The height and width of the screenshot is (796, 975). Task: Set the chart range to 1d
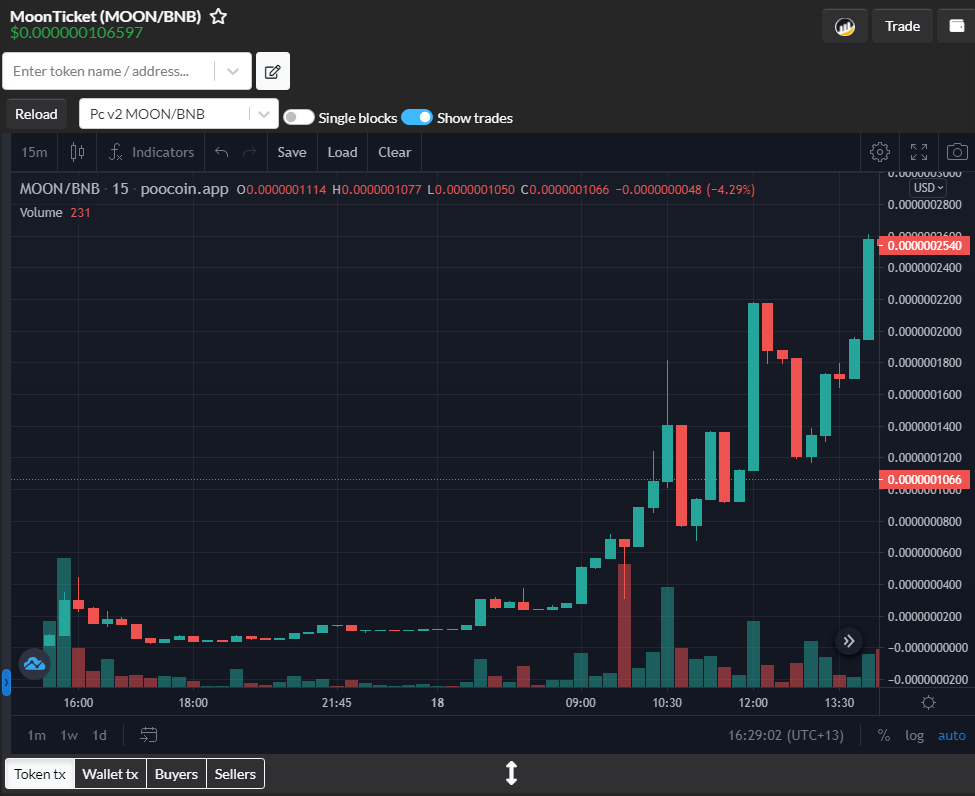click(x=99, y=735)
